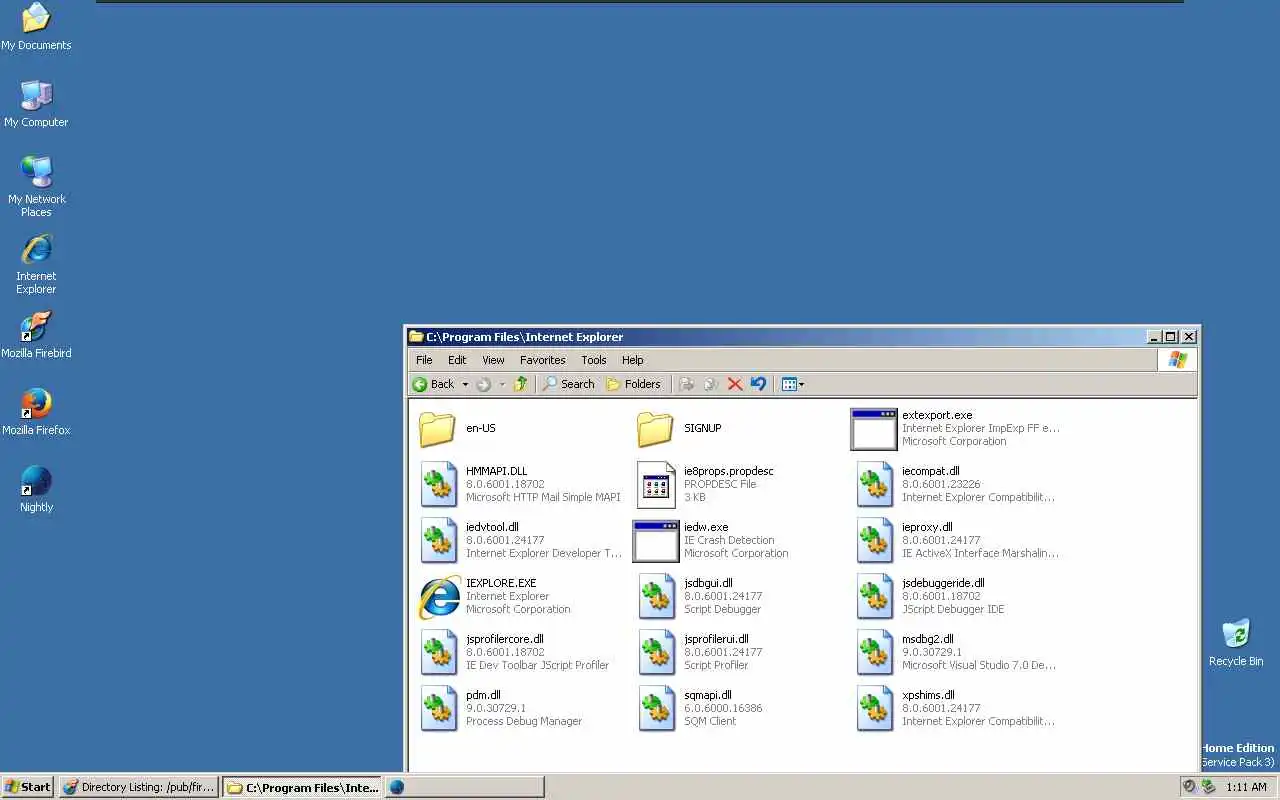Click the jsprofilercore.dll file name

[x=505, y=639]
